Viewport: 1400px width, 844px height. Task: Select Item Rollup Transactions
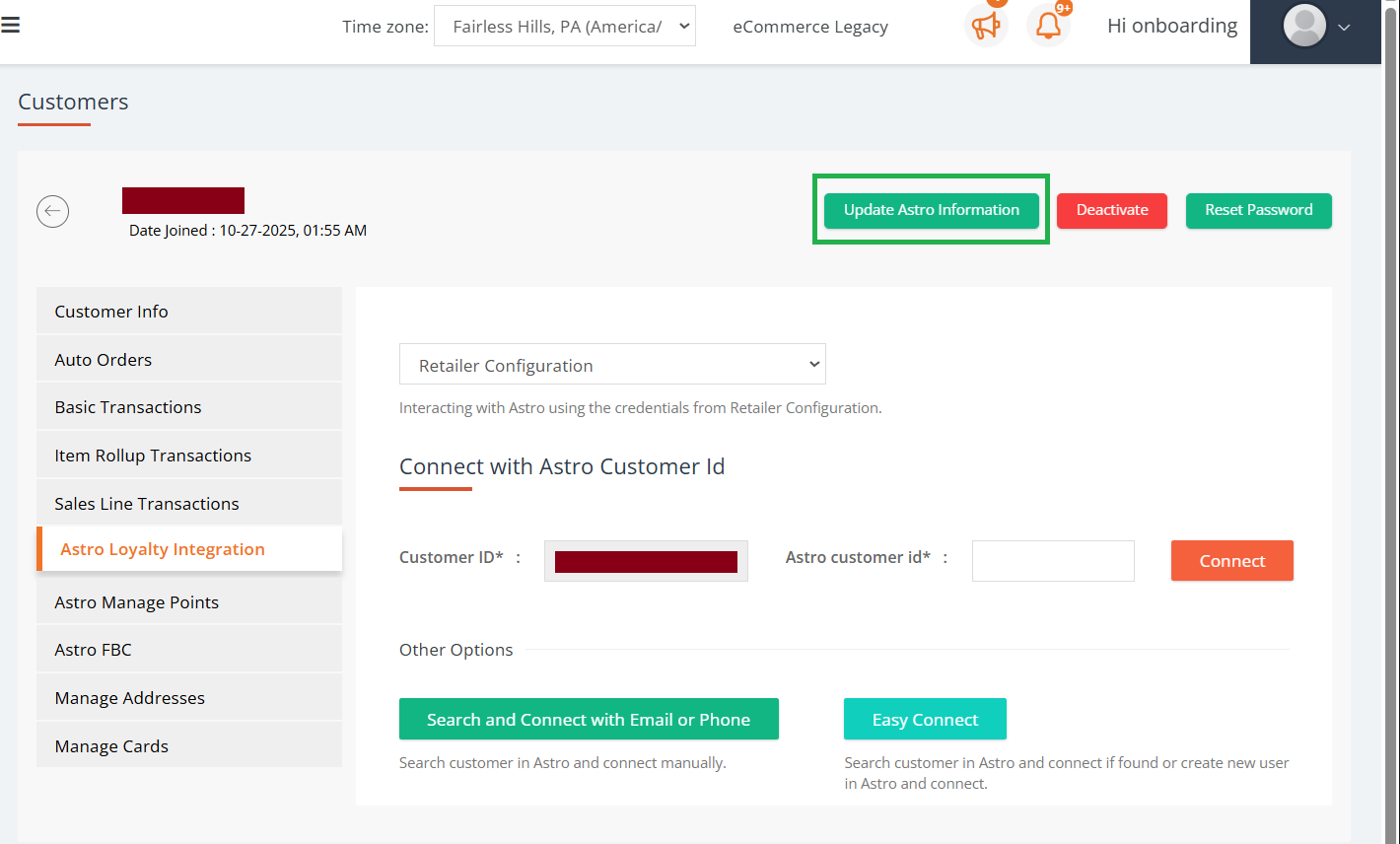coord(189,456)
